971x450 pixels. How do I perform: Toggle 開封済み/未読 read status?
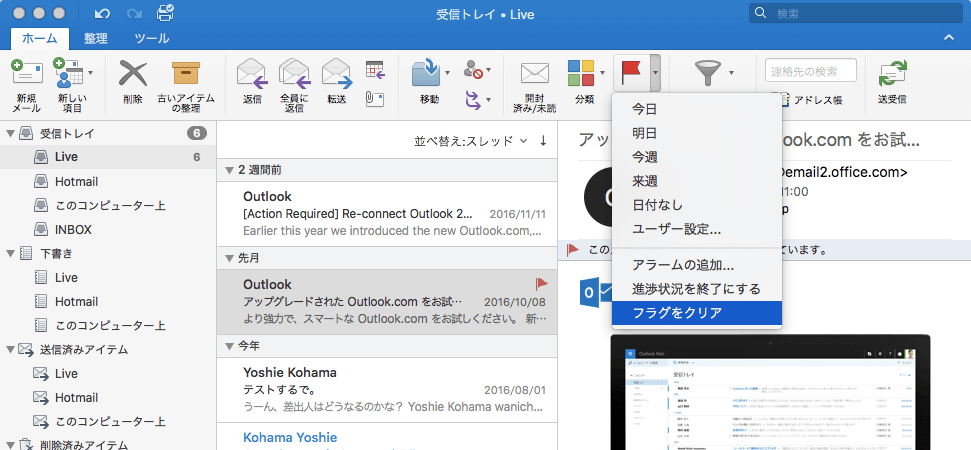click(x=534, y=87)
